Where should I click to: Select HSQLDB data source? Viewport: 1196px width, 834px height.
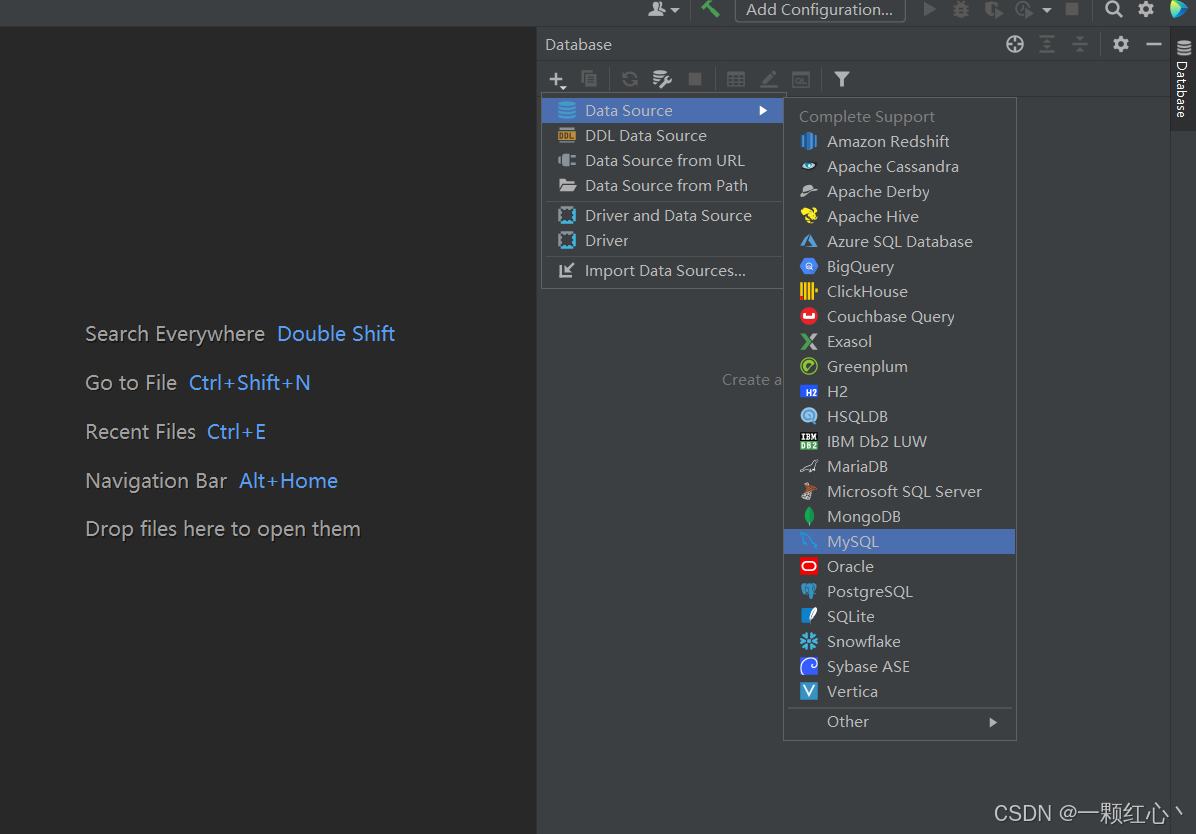899,417
